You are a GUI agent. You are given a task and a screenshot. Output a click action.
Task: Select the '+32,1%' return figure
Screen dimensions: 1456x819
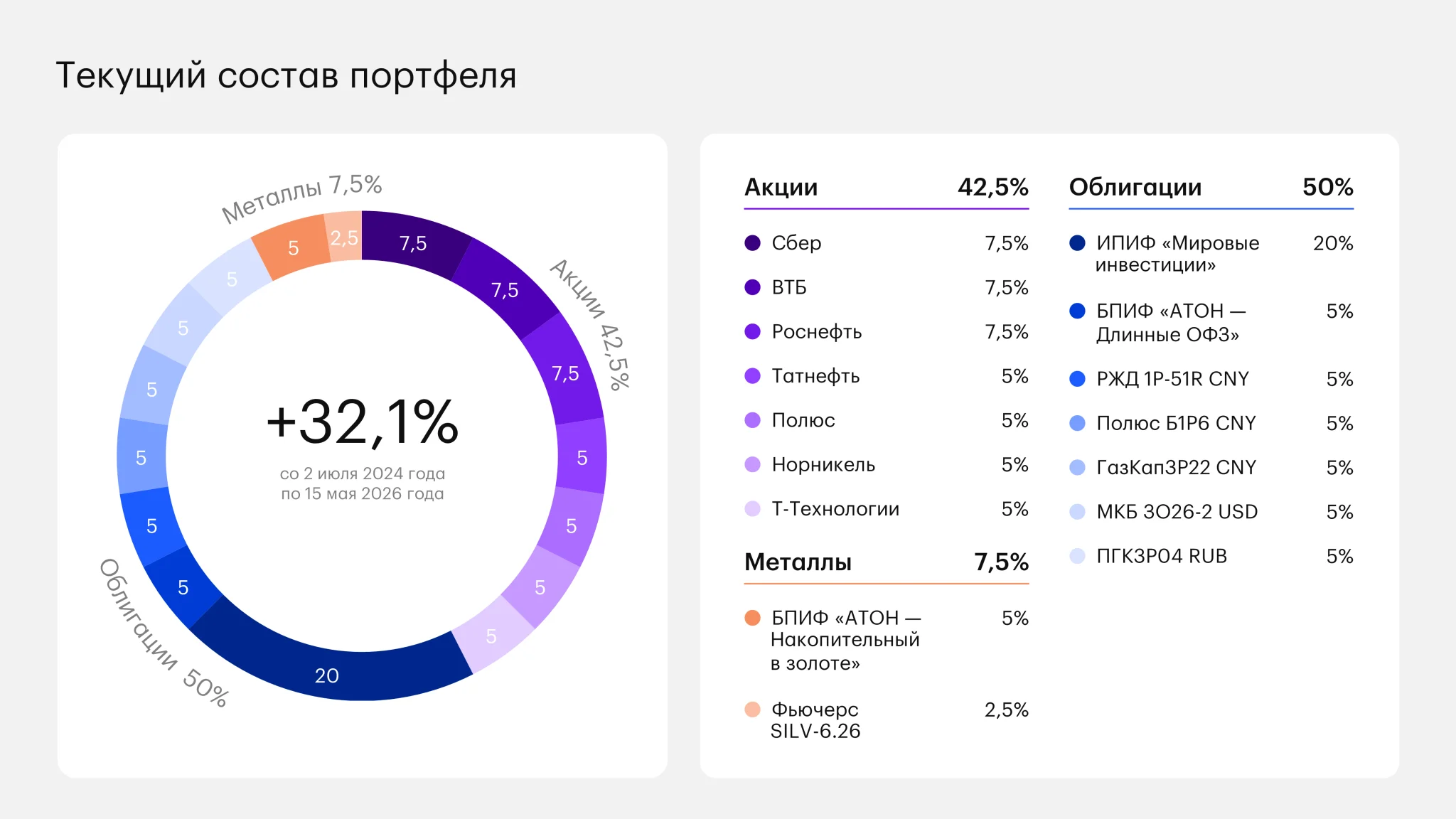pyautogui.click(x=362, y=422)
